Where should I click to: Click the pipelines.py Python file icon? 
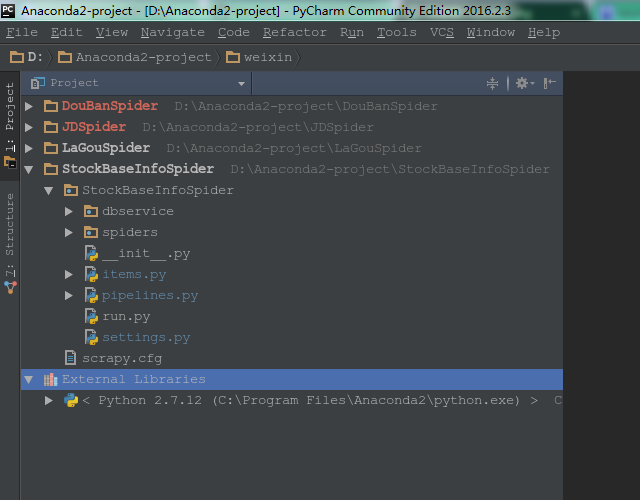[91, 296]
